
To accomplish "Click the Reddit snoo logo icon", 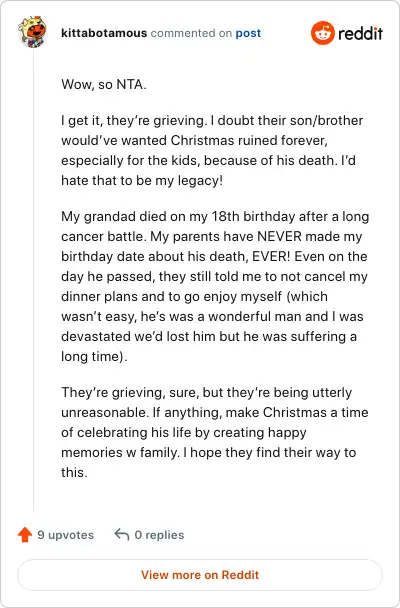I will tap(322, 33).
